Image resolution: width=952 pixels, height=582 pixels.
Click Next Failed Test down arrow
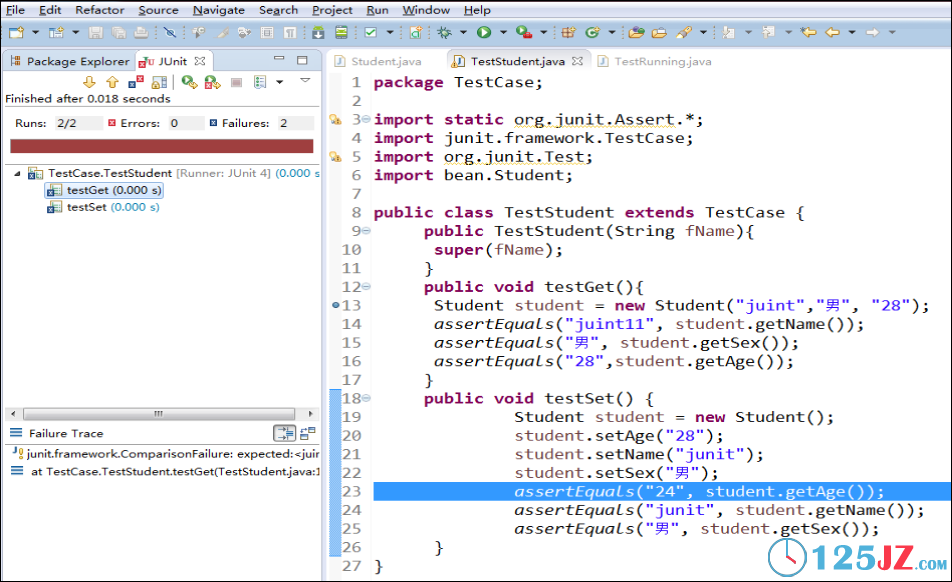[x=89, y=82]
